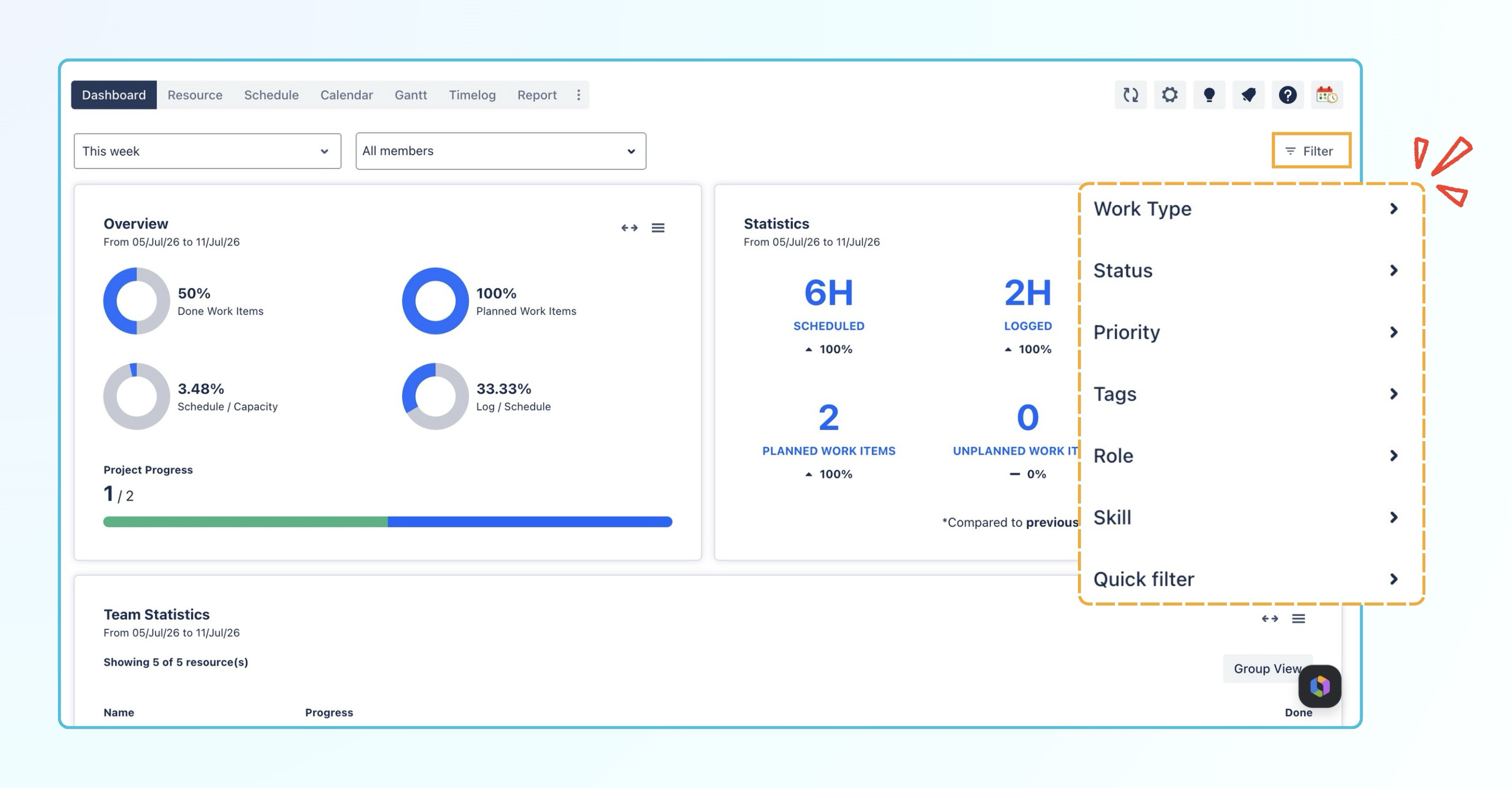Expand Overview panel width arrows

pos(629,228)
